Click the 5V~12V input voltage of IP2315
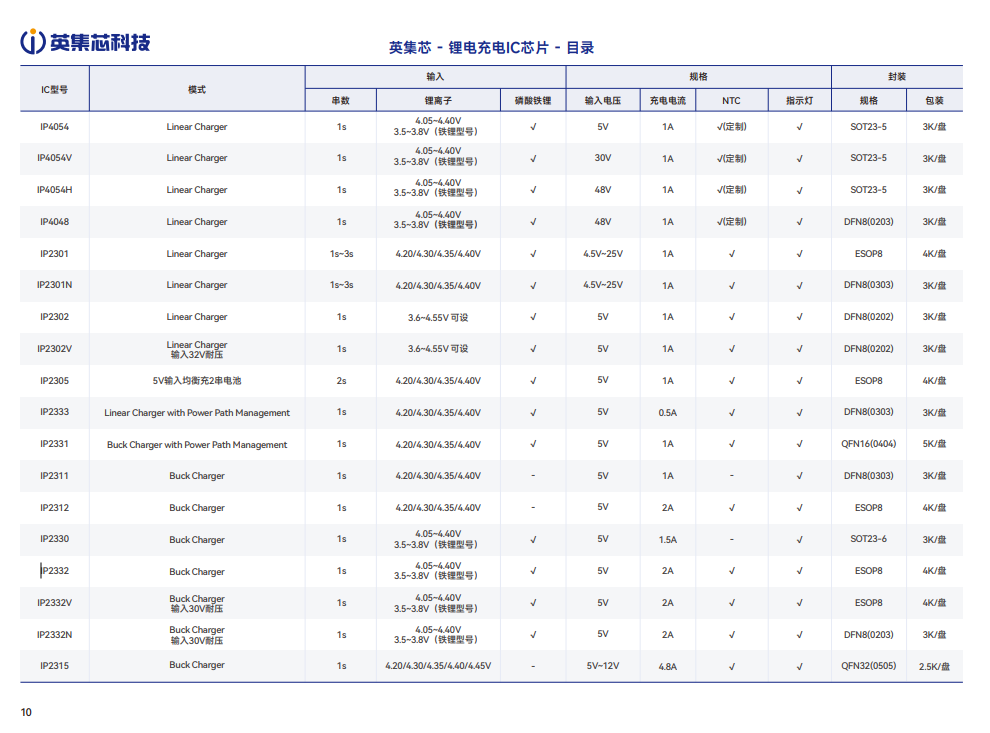This screenshot has width=990, height=733. [603, 666]
